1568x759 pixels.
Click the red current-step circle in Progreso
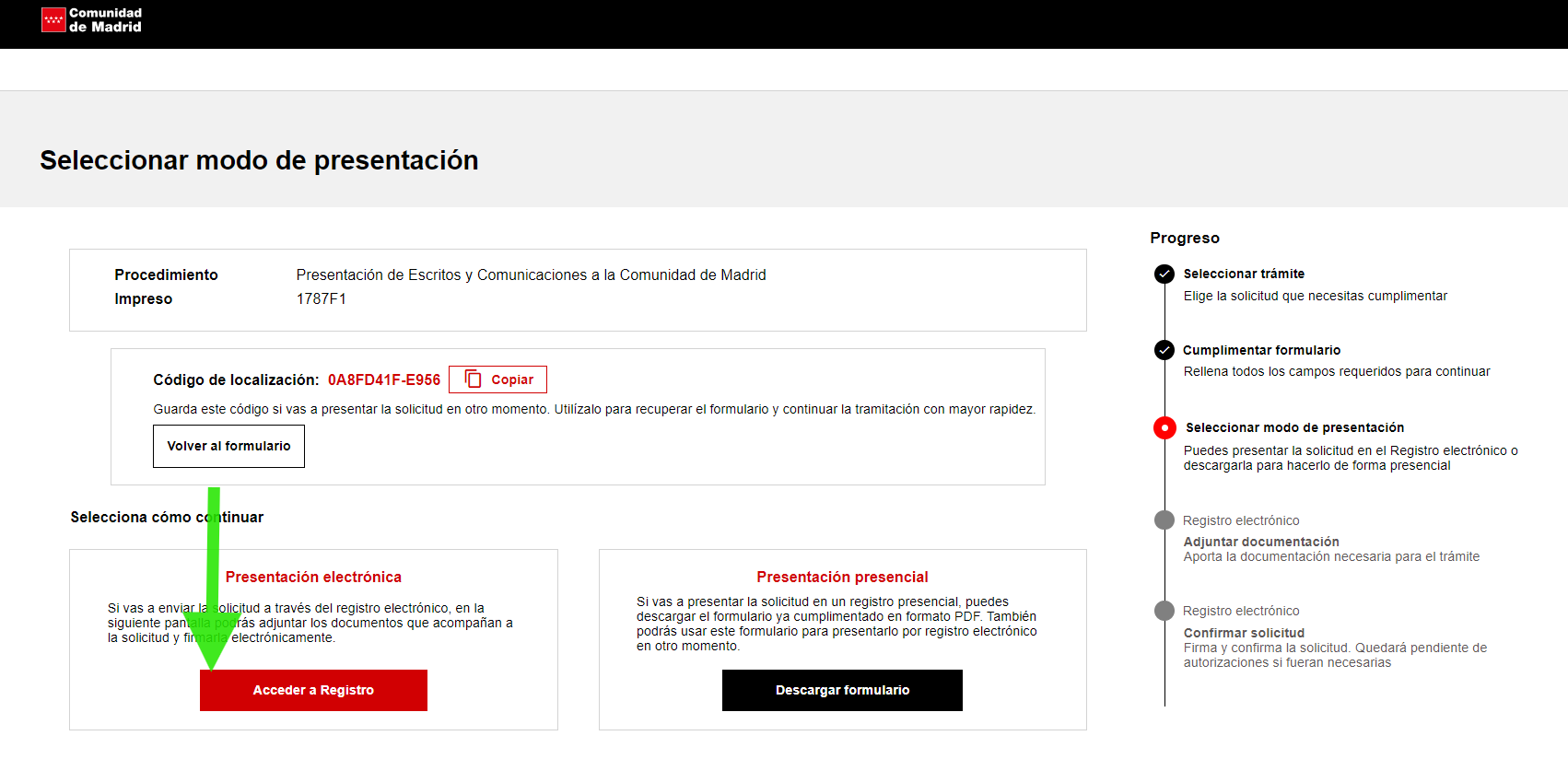point(1164,427)
